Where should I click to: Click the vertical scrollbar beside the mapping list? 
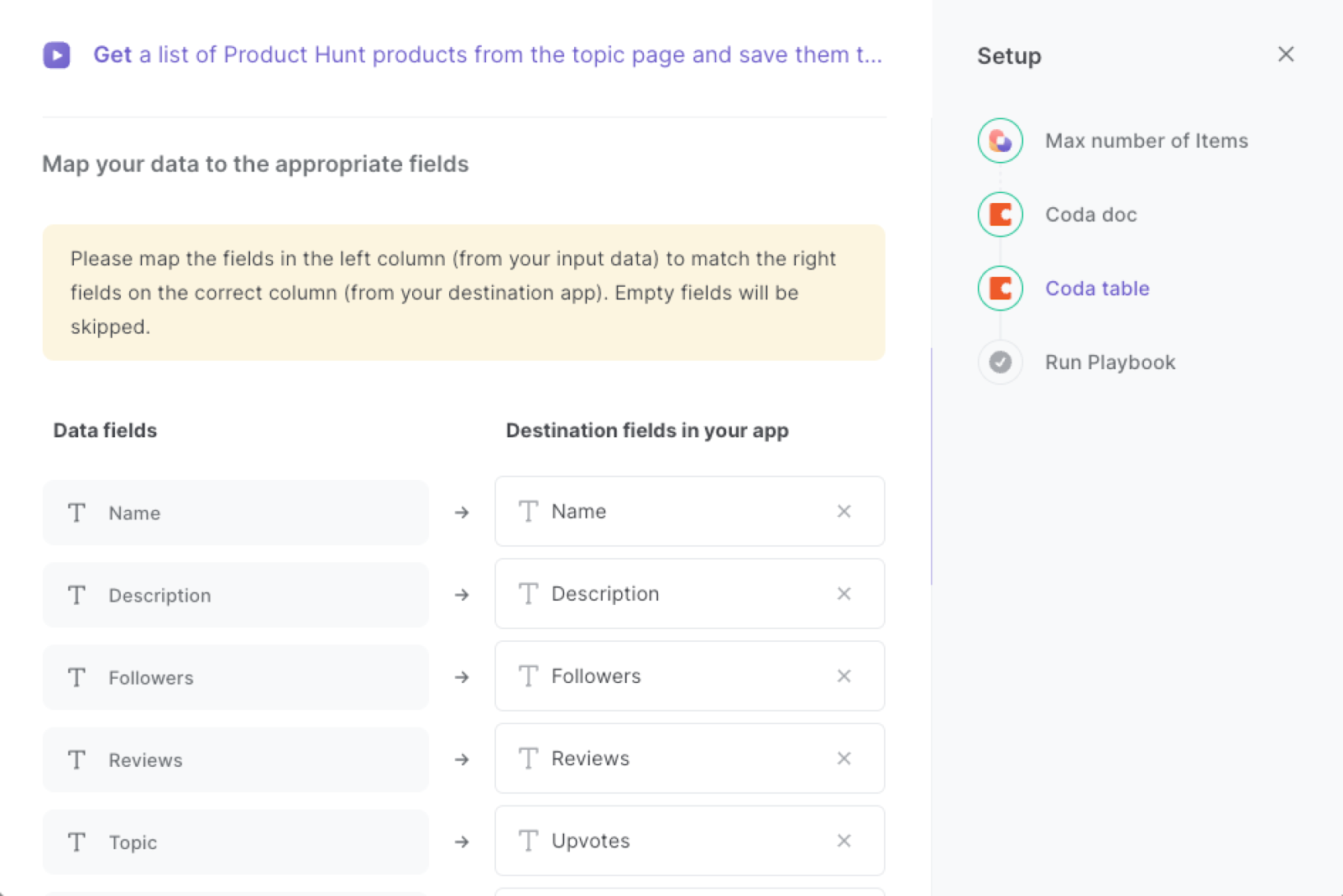[x=932, y=466]
